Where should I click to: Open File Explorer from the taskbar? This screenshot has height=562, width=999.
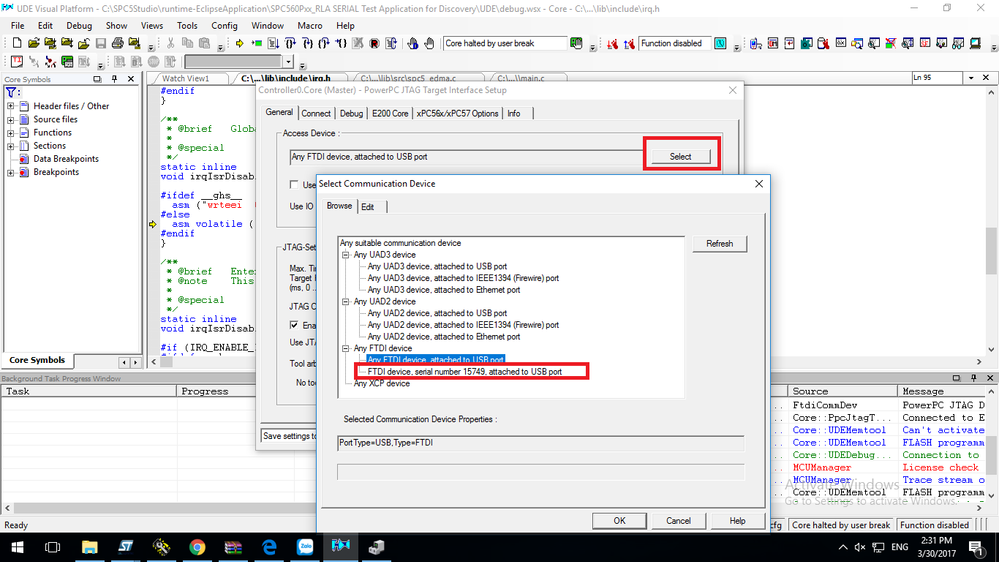(89, 547)
